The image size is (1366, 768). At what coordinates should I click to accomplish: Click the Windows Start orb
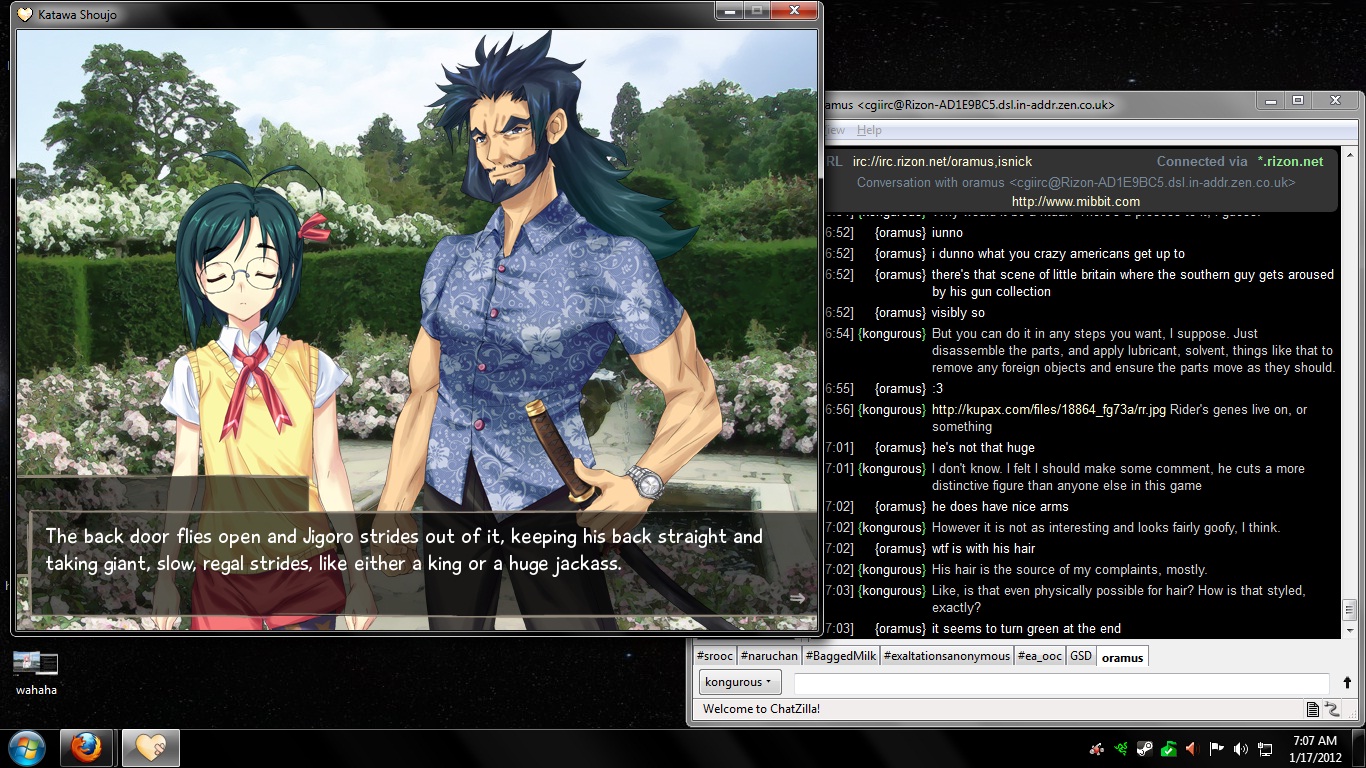(x=27, y=748)
